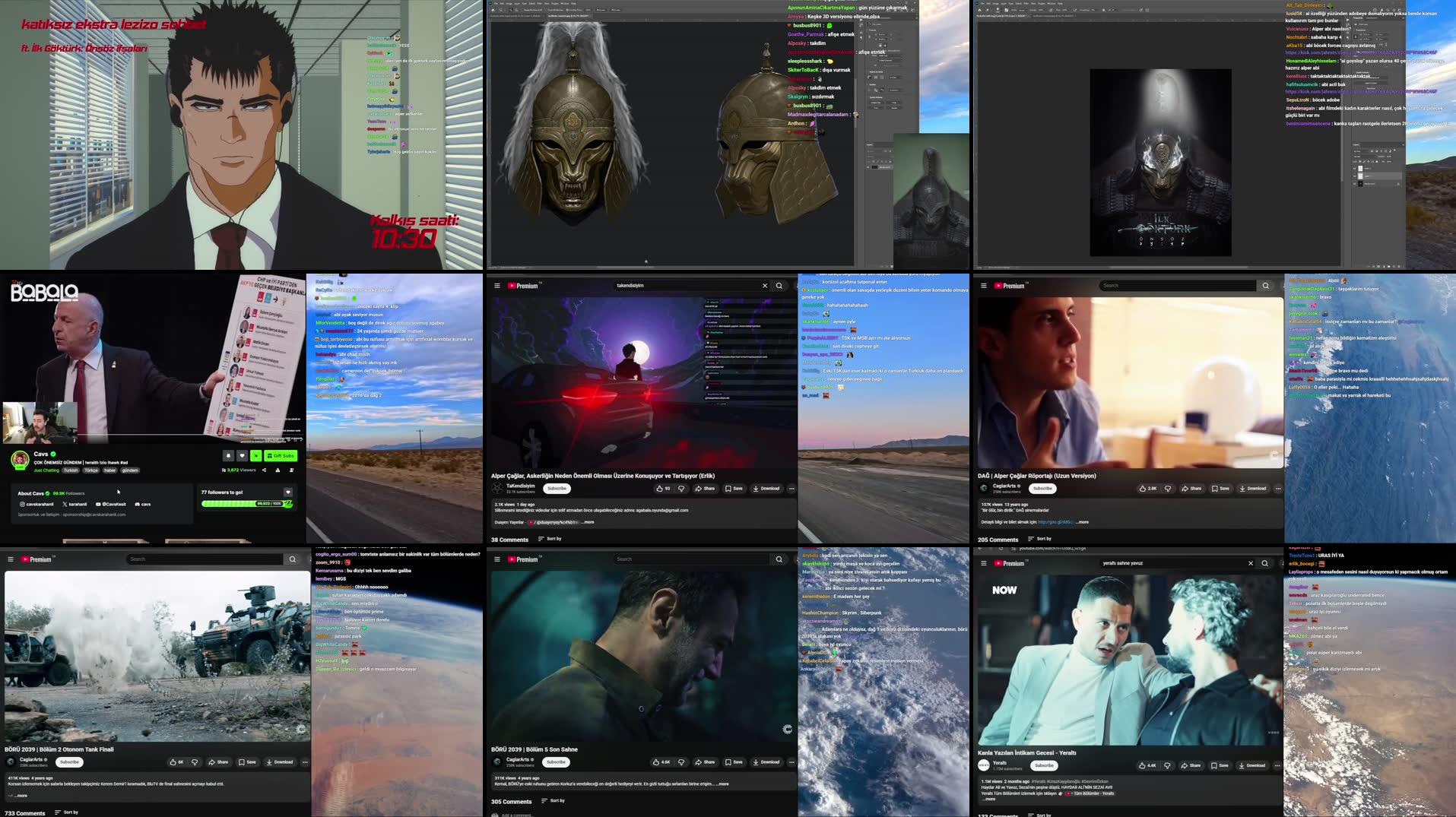Open the hamburger menu on the BÖRÜ 2039 Bölüm 5 page
1456x817 pixels.
tap(496, 559)
